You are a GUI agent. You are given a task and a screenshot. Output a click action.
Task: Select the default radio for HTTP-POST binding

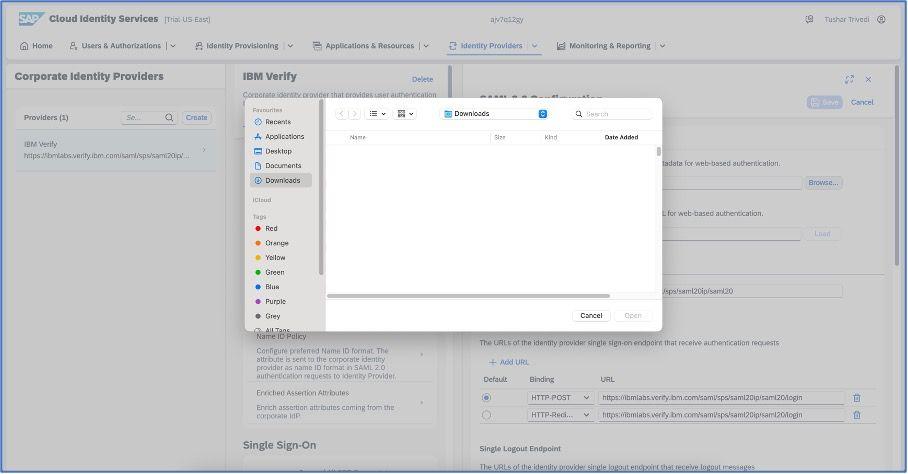tap(486, 398)
